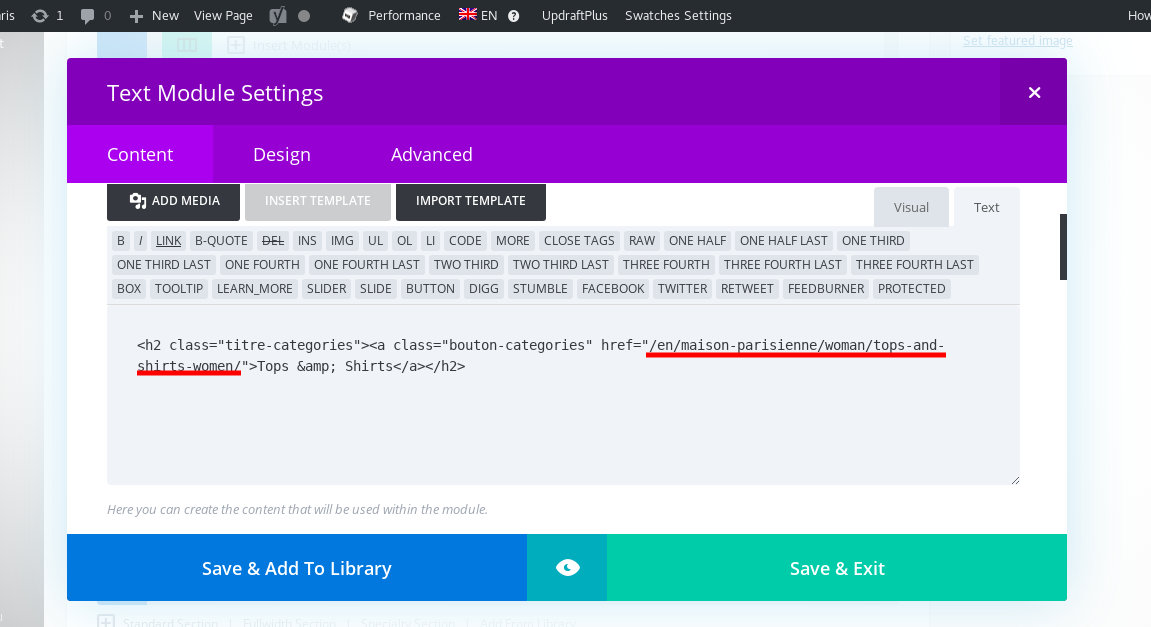Viewport: 1151px width, 627px height.
Task: Insert the SLIDER shortcode
Action: [x=327, y=289]
